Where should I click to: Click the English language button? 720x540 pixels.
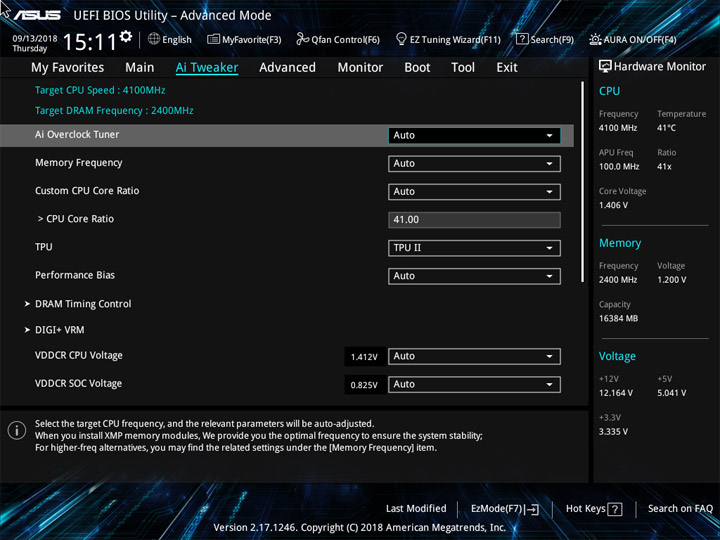click(177, 39)
